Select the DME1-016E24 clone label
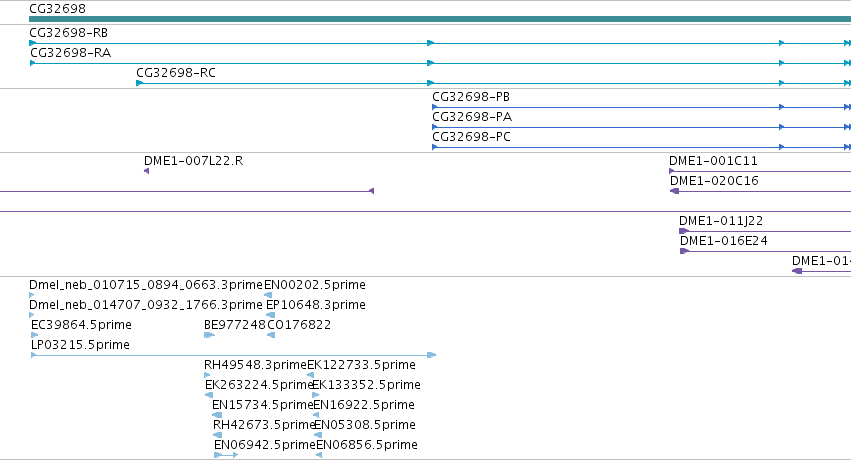 tap(723, 241)
